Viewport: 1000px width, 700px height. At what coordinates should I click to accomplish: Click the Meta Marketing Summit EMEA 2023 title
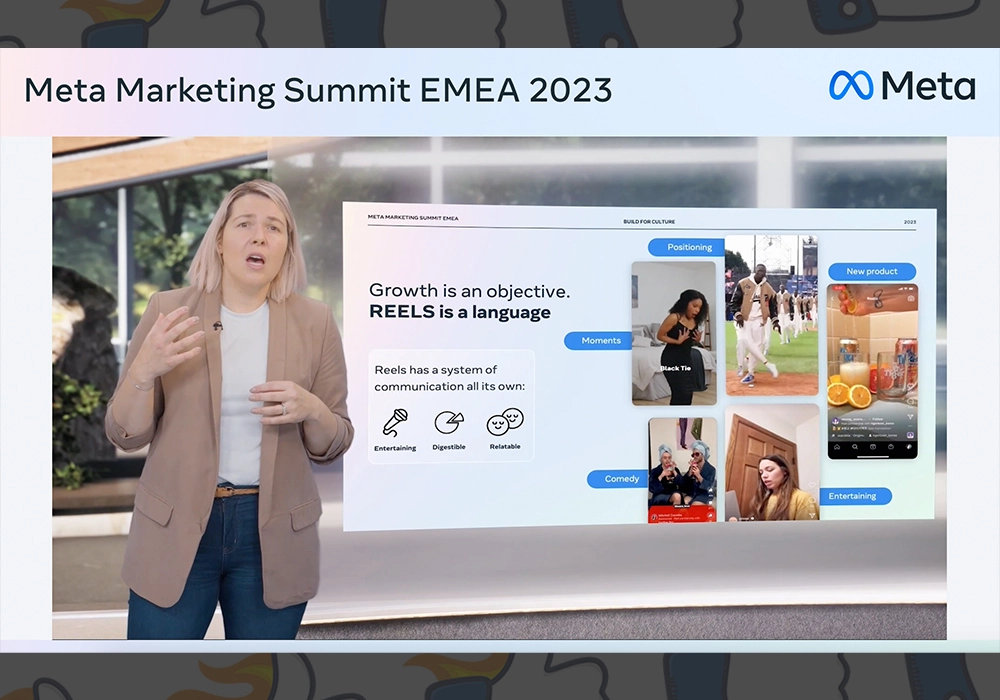point(318,90)
